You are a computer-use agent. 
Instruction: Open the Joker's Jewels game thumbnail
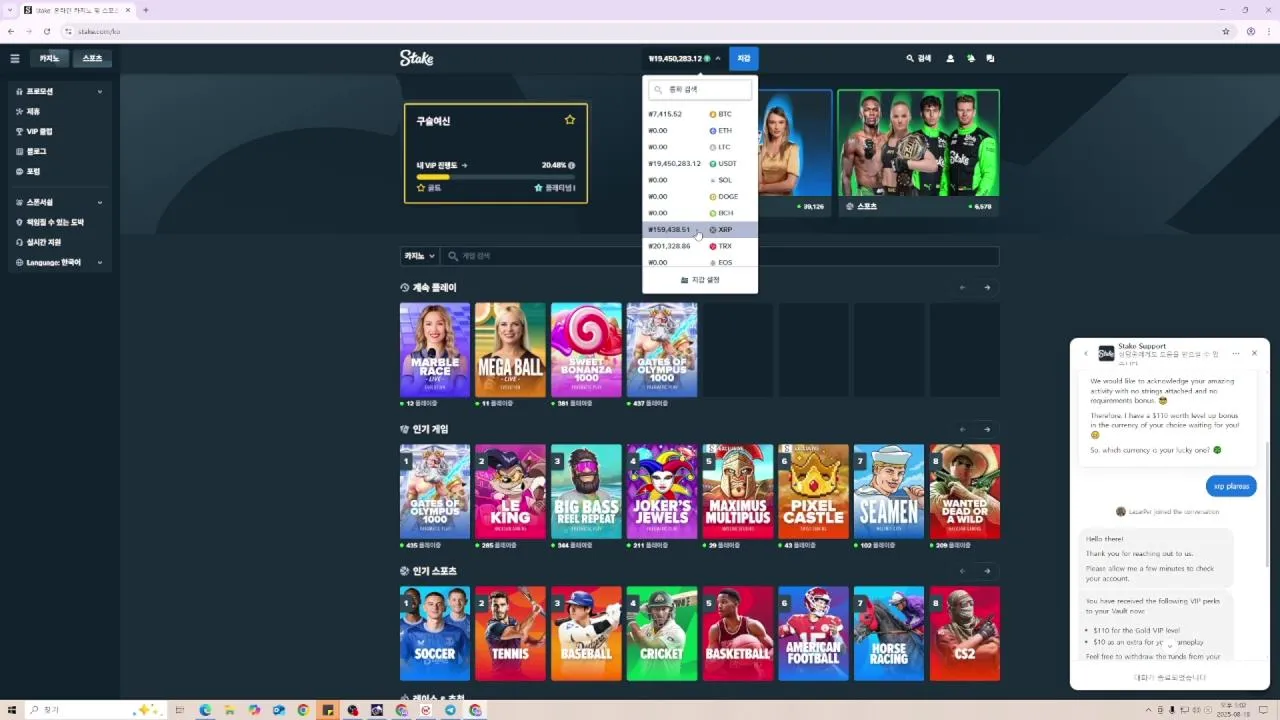tap(662, 492)
